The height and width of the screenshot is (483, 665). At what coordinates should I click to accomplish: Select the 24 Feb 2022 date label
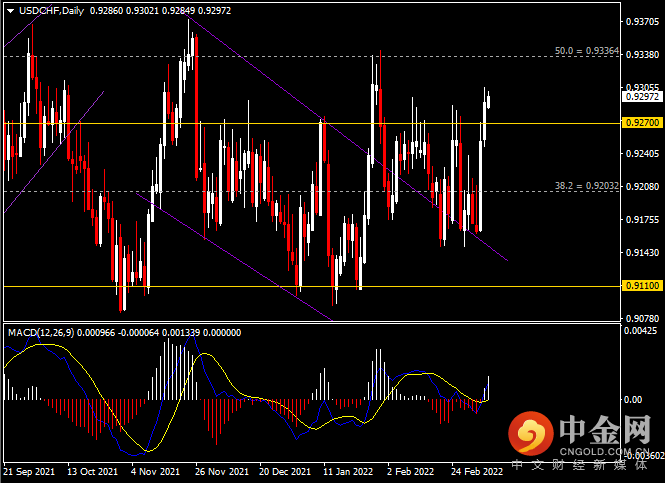coord(476,470)
